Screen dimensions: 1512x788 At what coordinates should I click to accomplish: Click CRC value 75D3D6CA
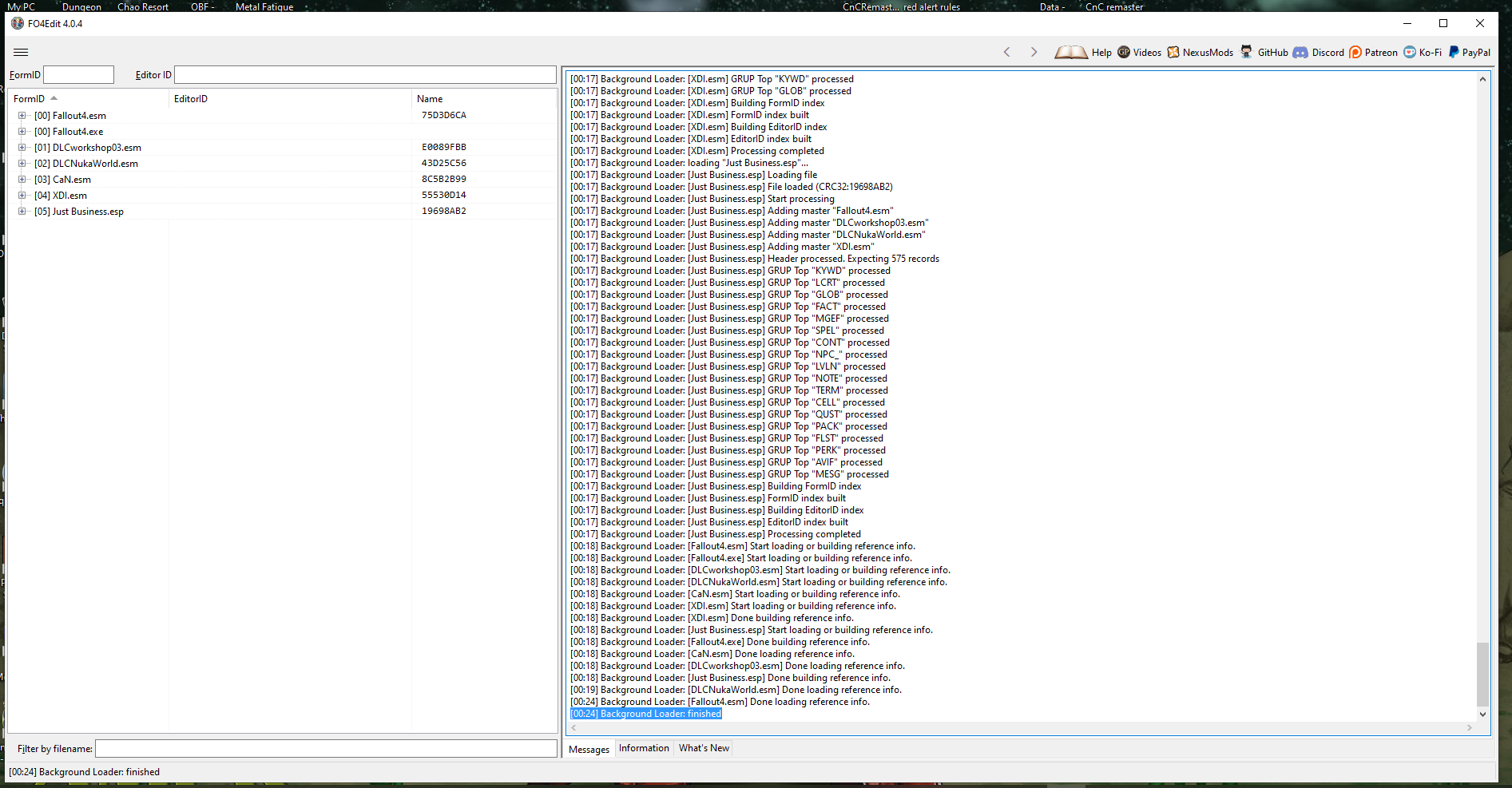444,115
